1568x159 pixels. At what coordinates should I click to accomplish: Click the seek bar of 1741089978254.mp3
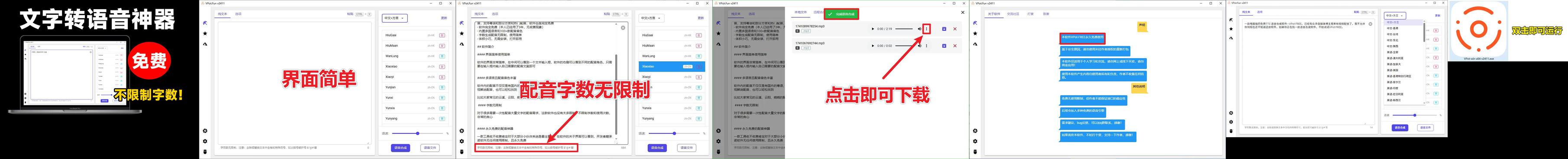(903, 29)
